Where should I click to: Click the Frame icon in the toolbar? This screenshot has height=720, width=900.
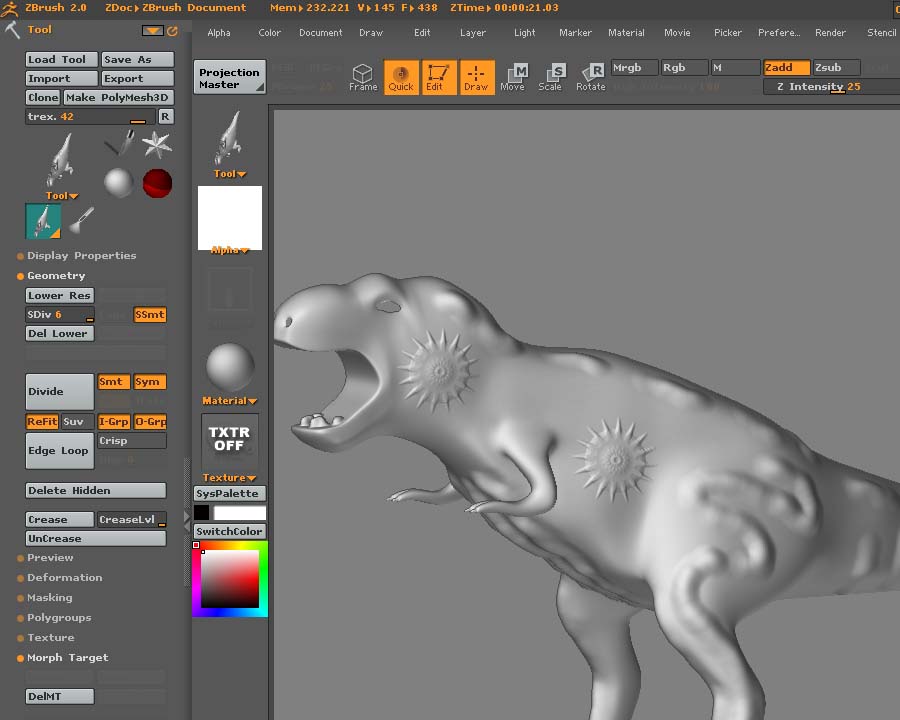pyautogui.click(x=363, y=72)
